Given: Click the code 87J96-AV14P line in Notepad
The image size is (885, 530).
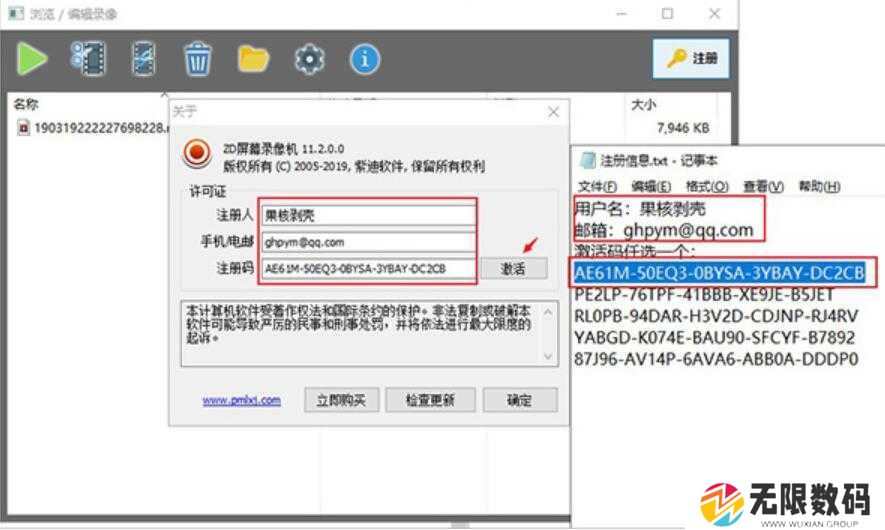Looking at the screenshot, I should click(716, 359).
